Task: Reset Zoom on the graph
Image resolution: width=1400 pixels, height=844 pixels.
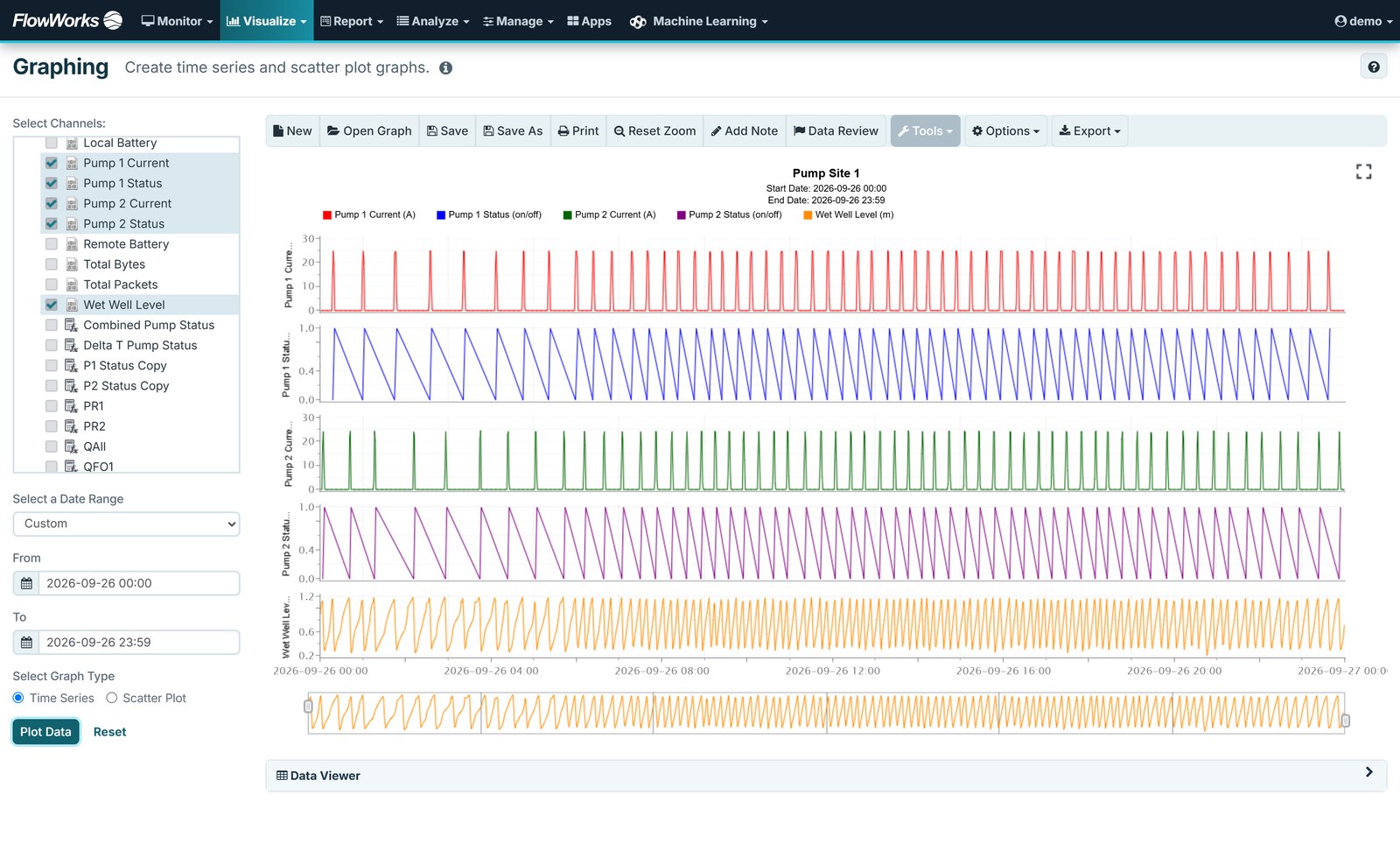Action: (x=654, y=131)
